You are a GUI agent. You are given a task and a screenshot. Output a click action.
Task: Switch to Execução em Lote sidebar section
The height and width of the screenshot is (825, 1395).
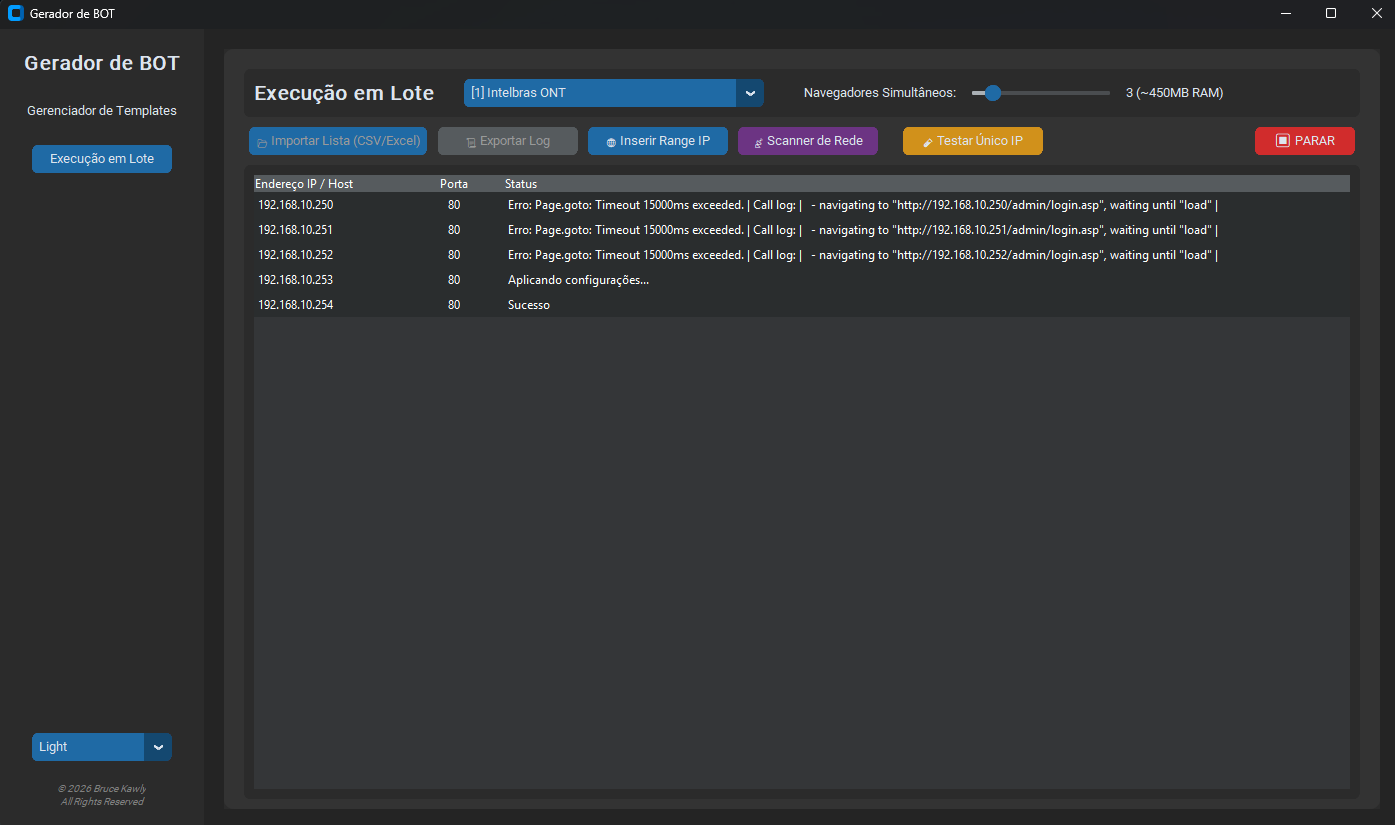pos(102,159)
